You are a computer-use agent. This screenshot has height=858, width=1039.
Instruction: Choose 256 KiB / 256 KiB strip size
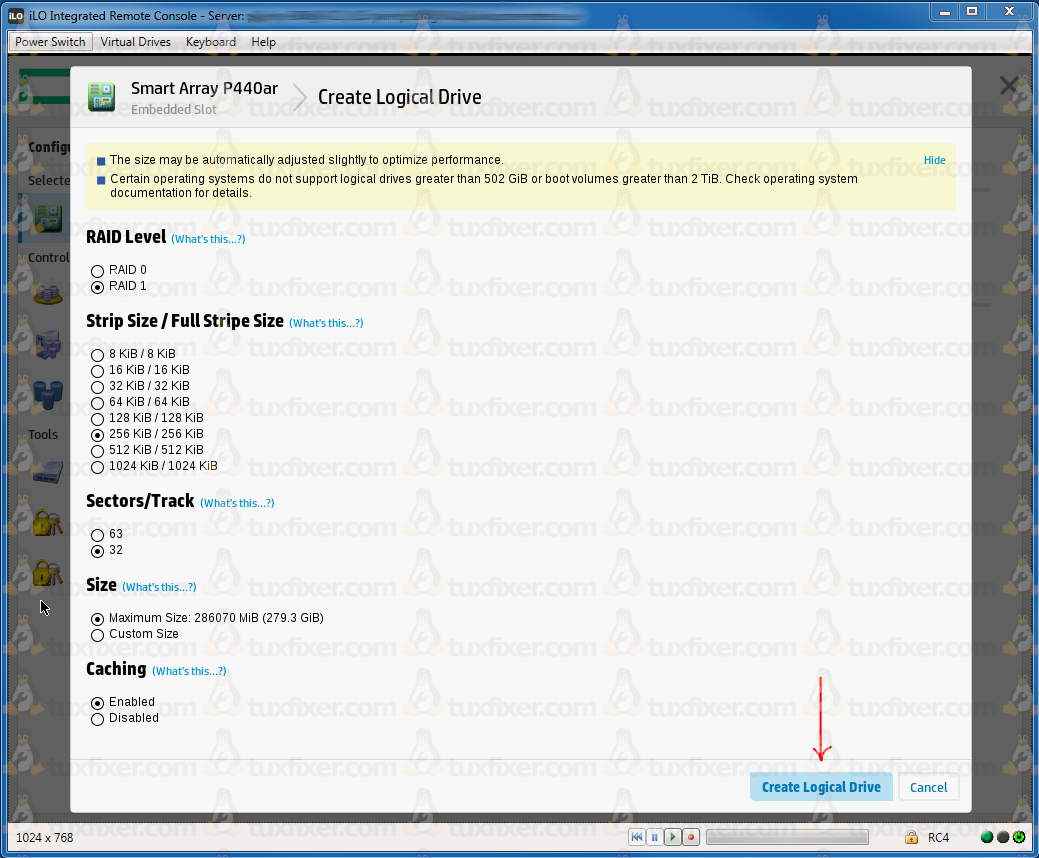(x=97, y=435)
